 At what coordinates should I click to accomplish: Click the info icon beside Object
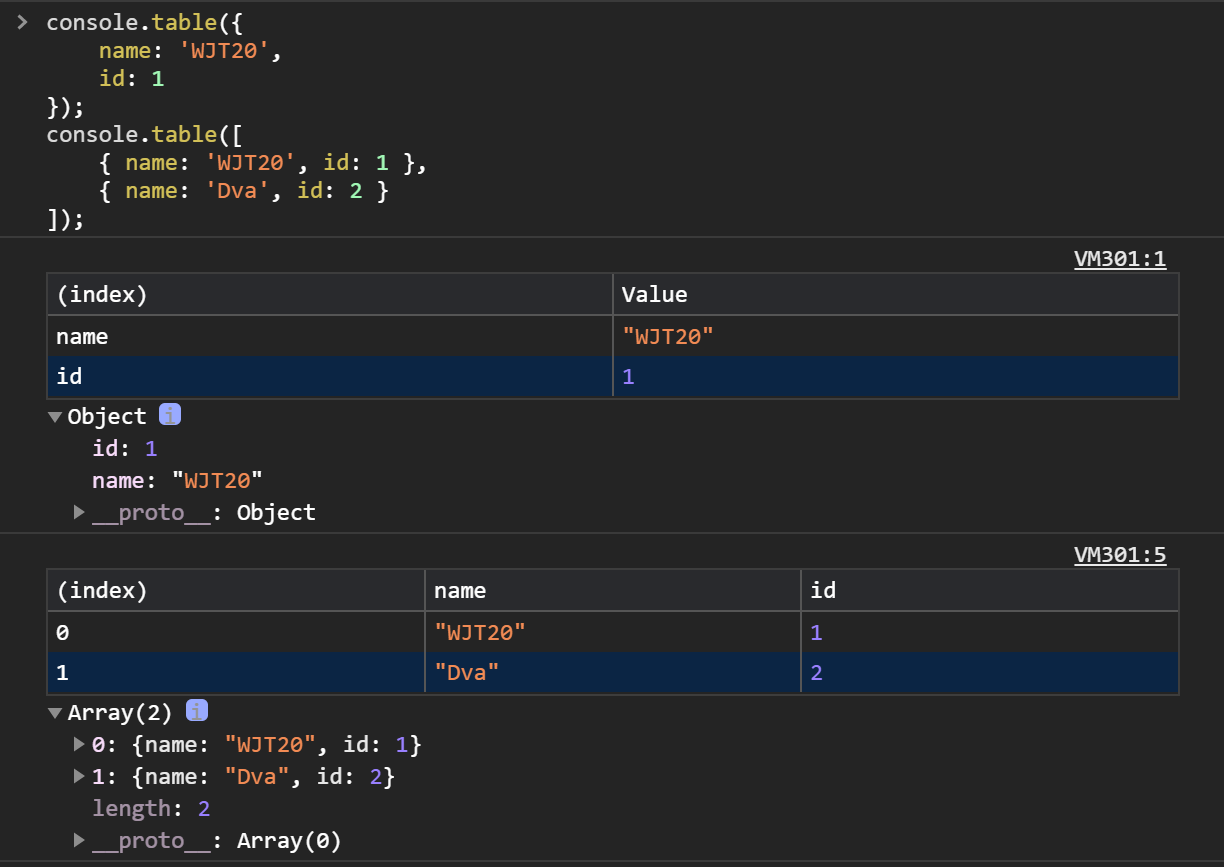170,415
